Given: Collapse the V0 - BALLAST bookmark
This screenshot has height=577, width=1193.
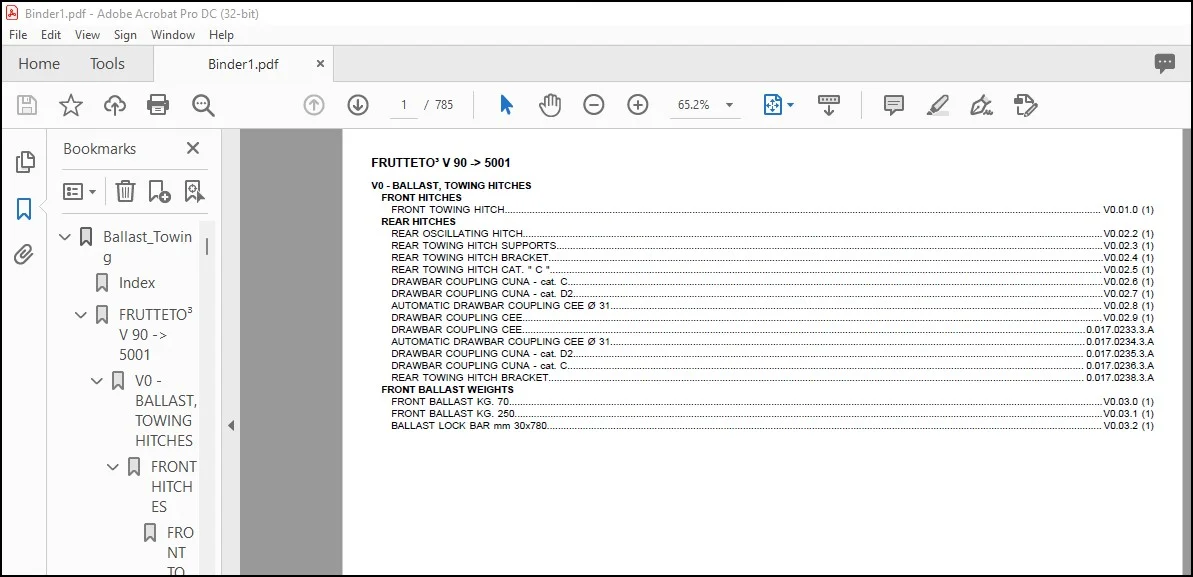Looking at the screenshot, I should [97, 381].
